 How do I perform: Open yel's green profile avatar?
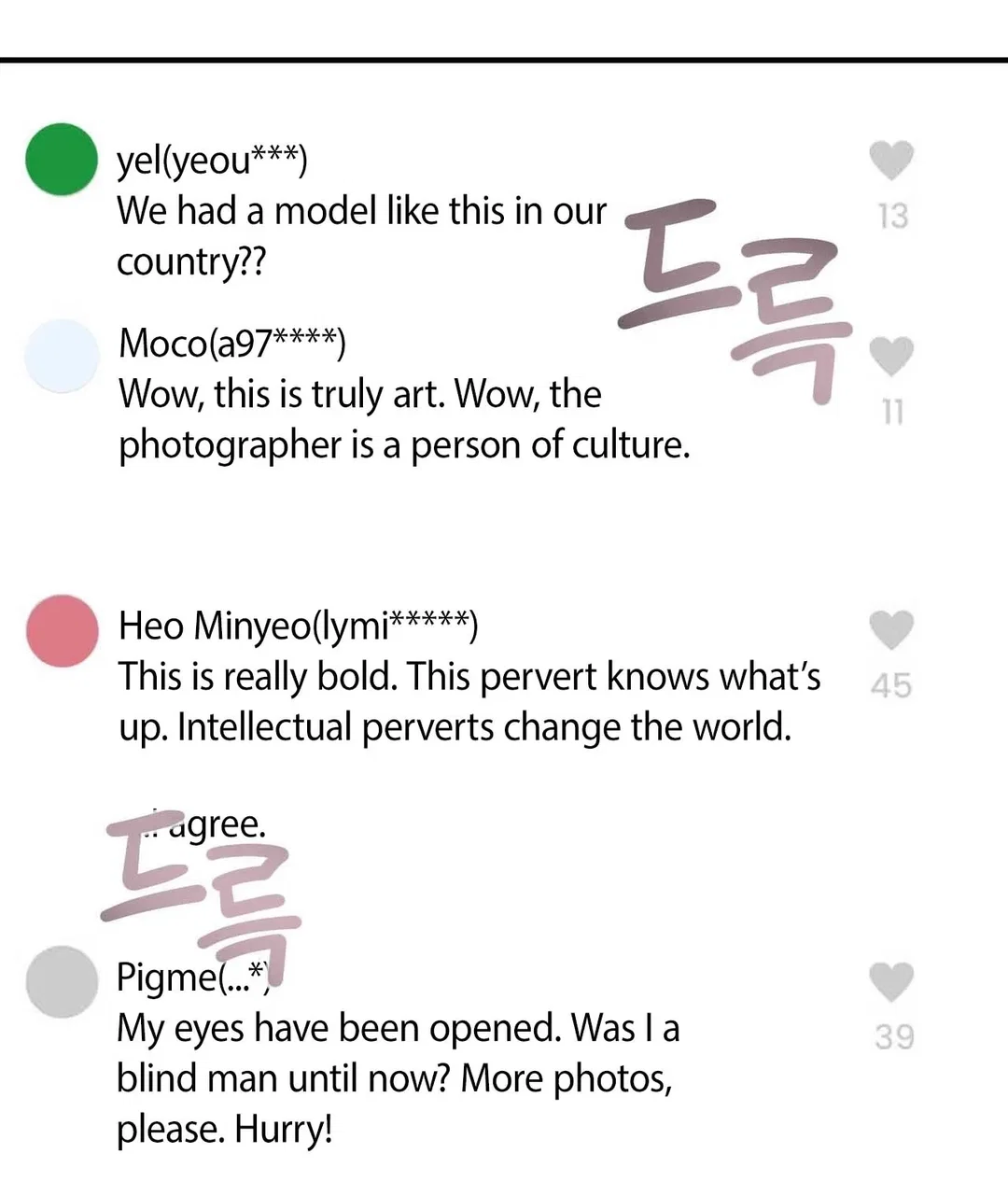(62, 159)
